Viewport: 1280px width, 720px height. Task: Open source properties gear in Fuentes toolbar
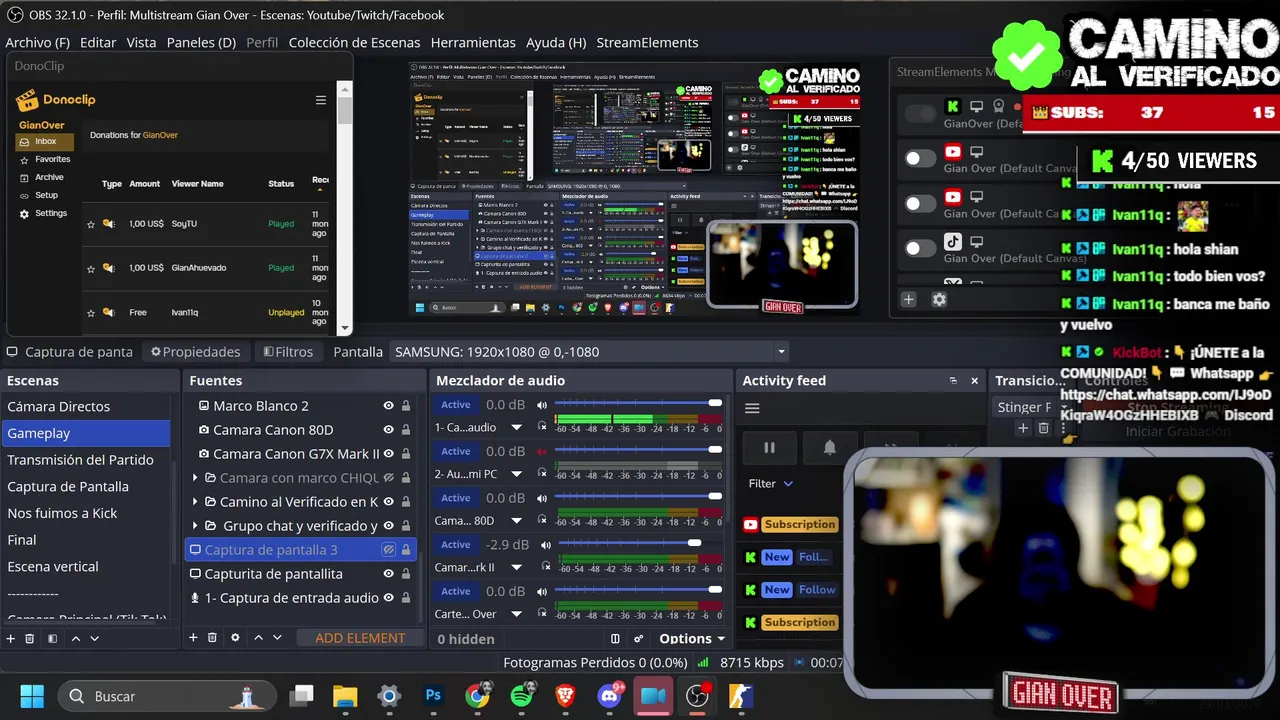coord(235,637)
